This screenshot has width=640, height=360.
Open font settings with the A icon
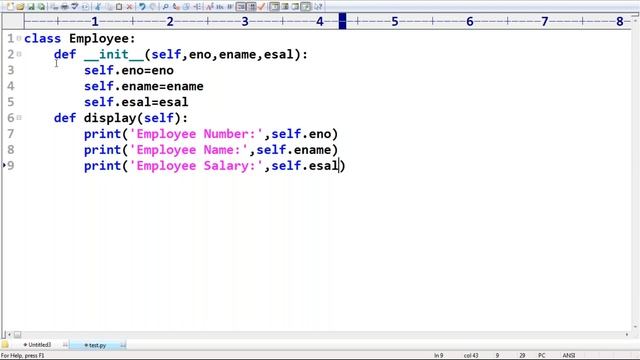tap(209, 7)
